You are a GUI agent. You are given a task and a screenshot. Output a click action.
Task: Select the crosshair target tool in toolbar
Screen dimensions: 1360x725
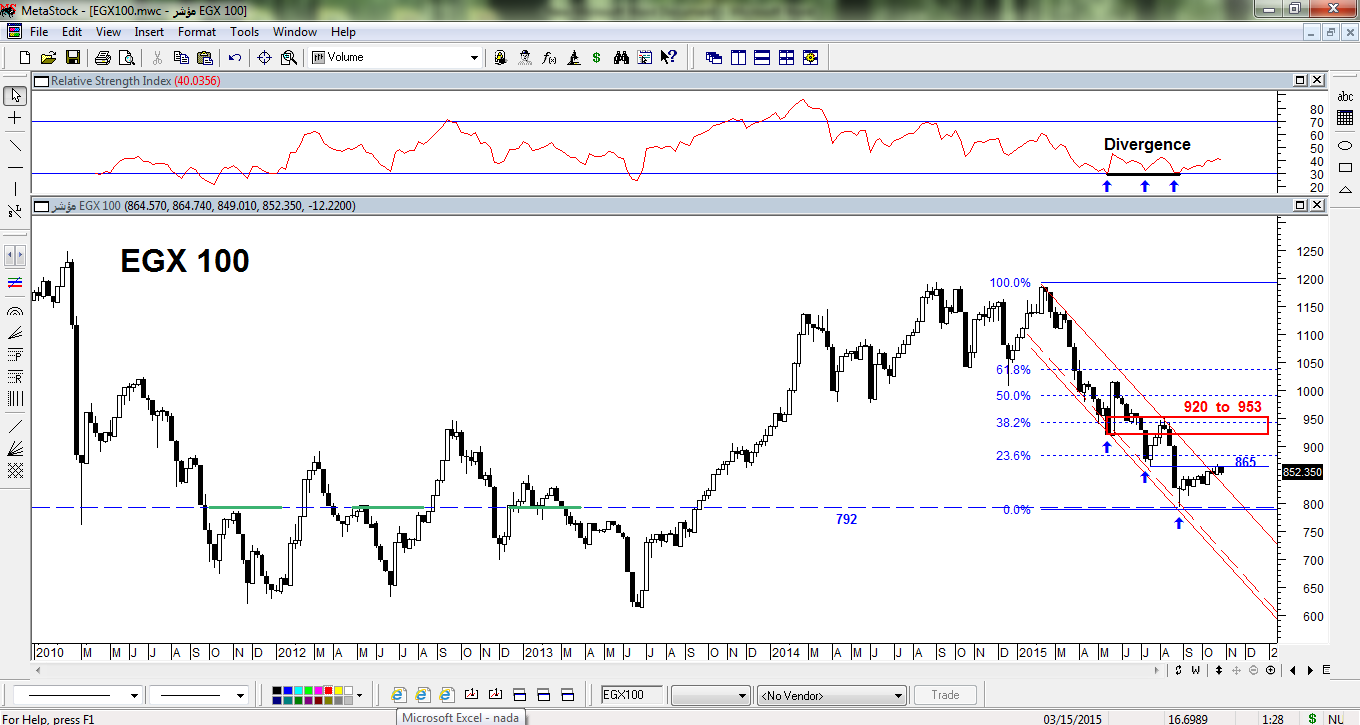coord(265,57)
